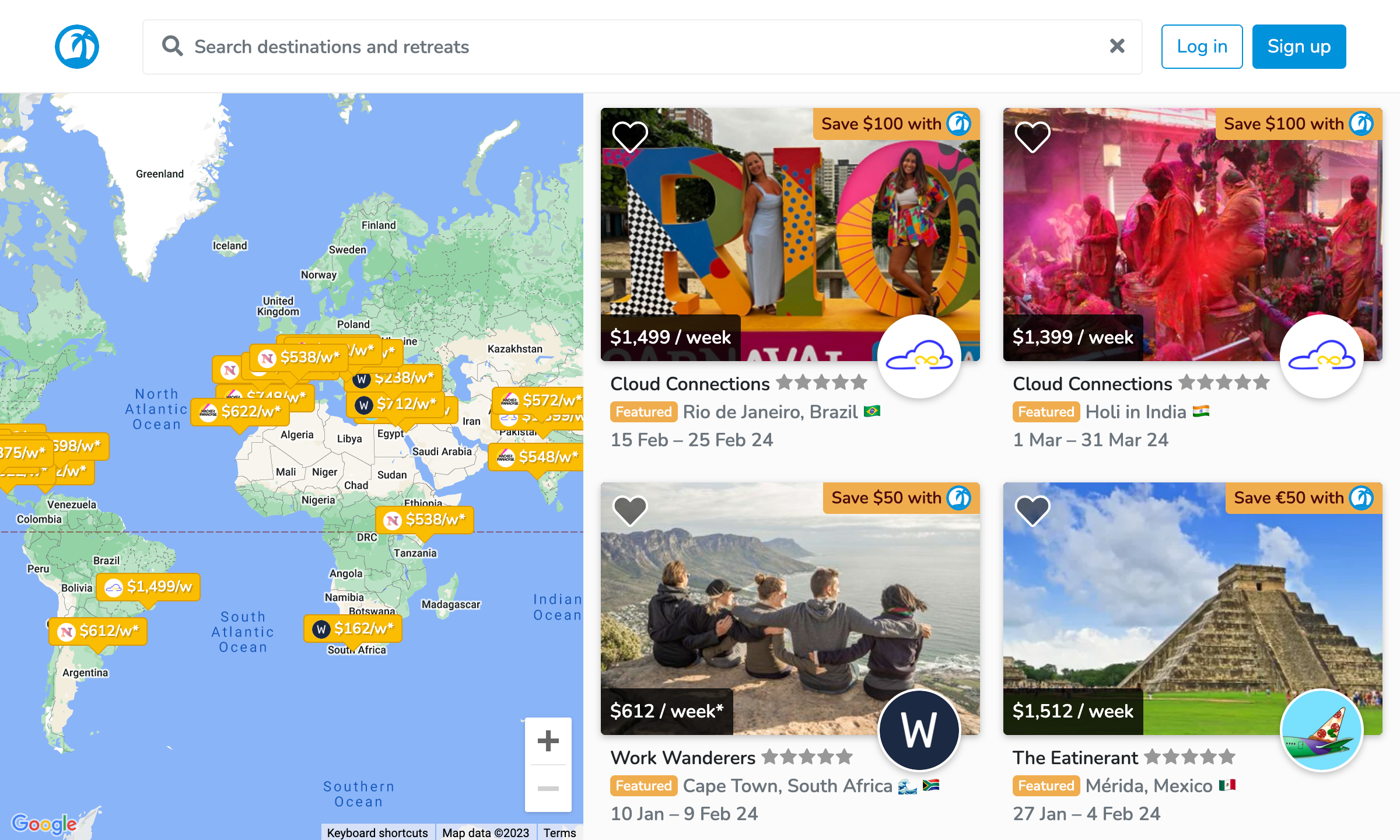
Task: Click the 27 Jan – 4 Feb 24 dates
Action: click(1087, 814)
